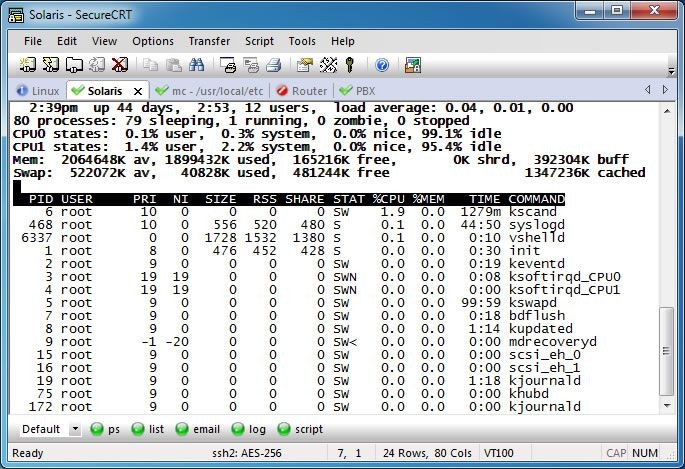This screenshot has width=685, height=469.
Task: Open the Transfer menu
Action: click(209, 41)
